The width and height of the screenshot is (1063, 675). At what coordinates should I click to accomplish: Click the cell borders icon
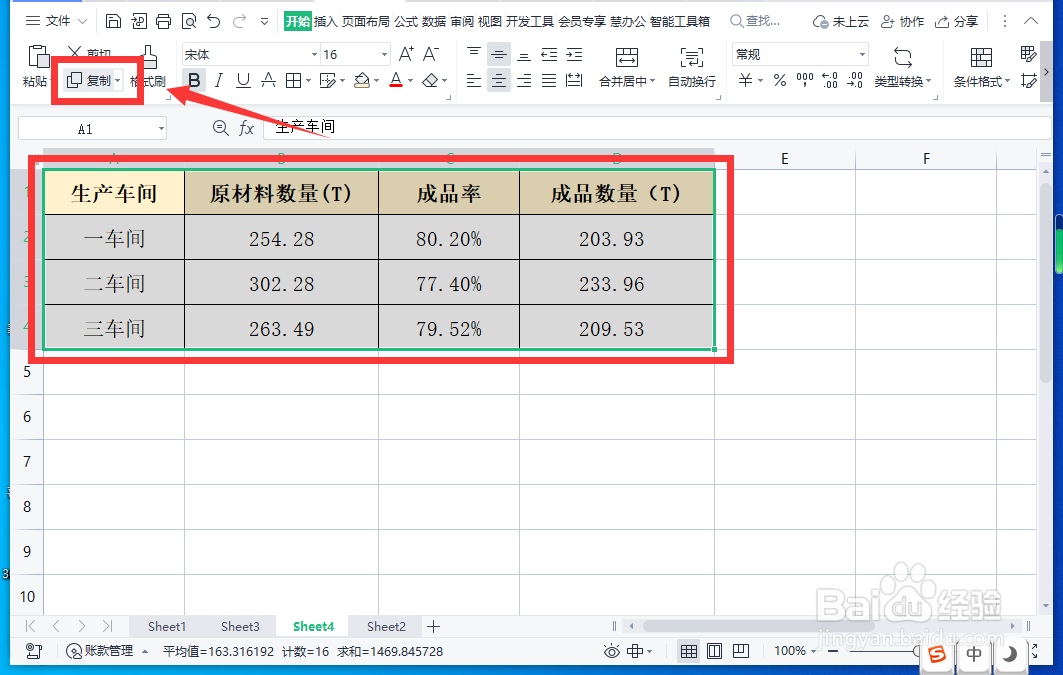(293, 81)
